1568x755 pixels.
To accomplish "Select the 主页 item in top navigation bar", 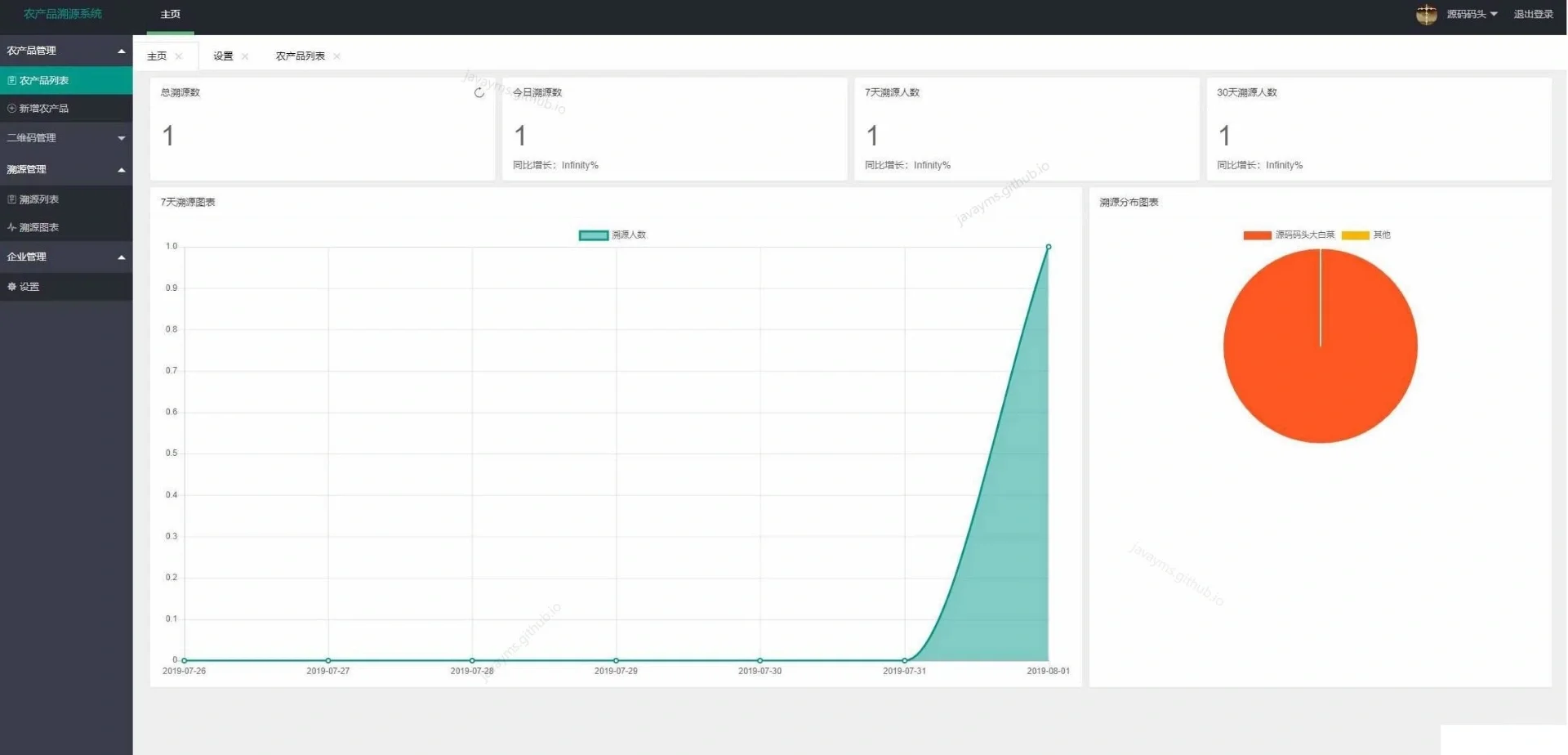I will [x=171, y=15].
